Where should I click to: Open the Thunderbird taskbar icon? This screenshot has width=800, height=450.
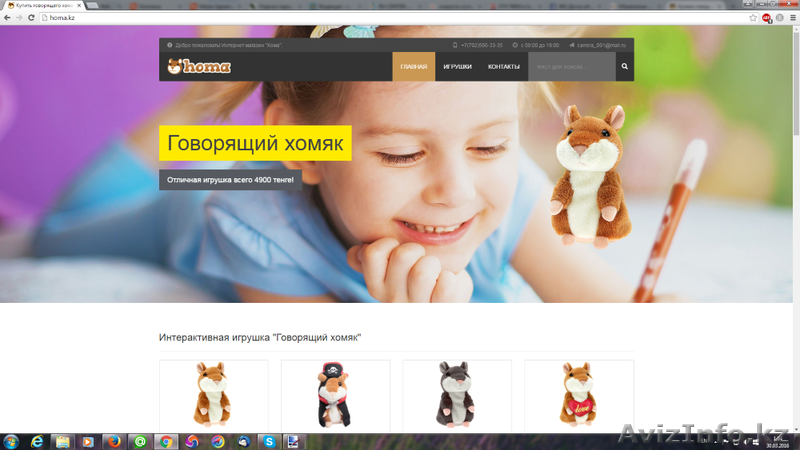click(244, 442)
